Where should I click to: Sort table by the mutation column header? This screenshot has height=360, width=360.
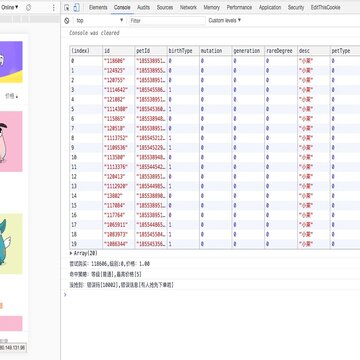click(215, 51)
